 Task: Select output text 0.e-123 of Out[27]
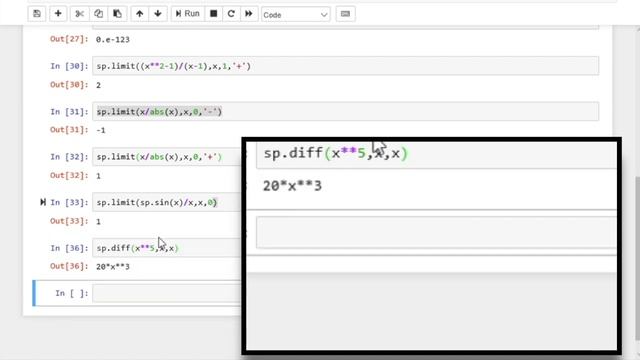coord(113,40)
